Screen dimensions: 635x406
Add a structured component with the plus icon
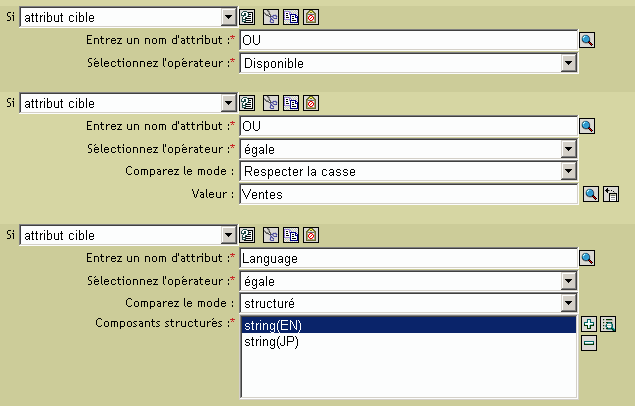click(x=589, y=324)
